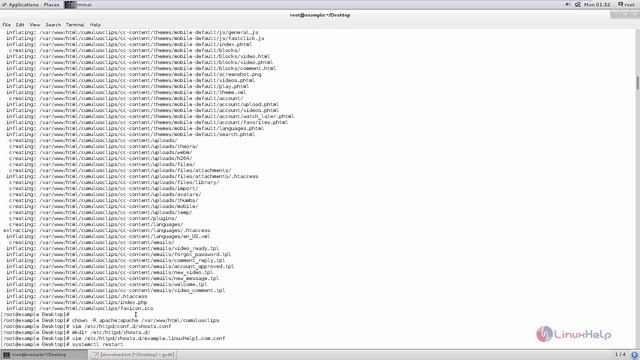Switch to the download.txt gedit taskbar window

(x=133, y=355)
